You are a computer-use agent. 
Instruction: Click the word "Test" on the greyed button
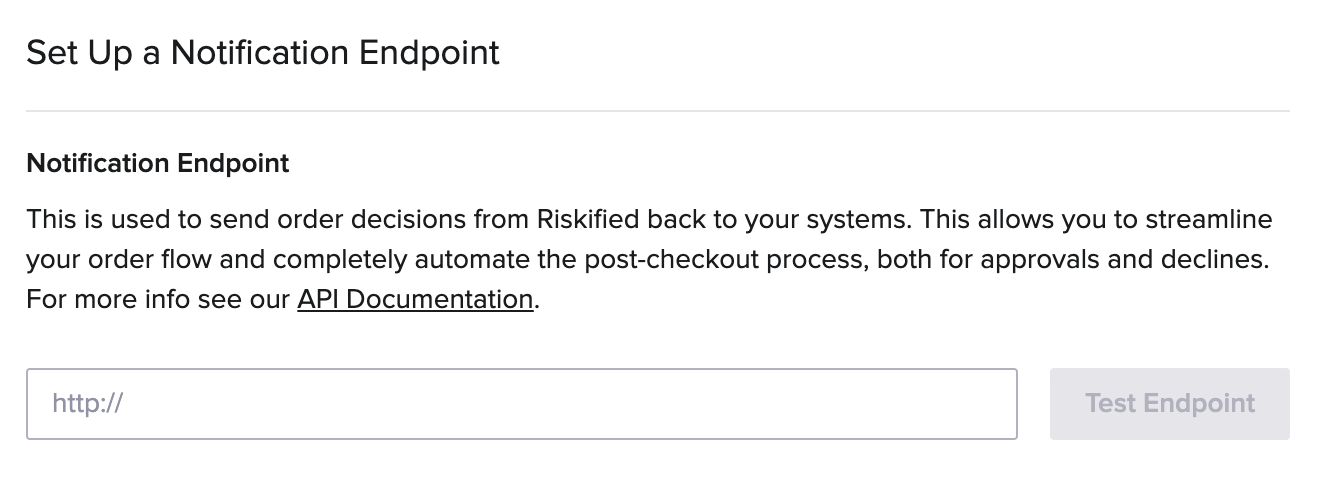tap(1110, 404)
